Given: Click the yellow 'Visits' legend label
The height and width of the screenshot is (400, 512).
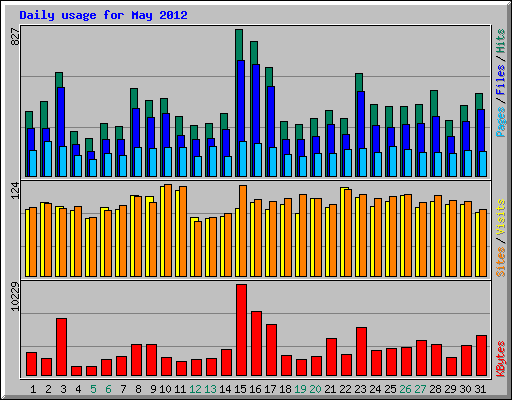Looking at the screenshot, I should [x=501, y=218].
